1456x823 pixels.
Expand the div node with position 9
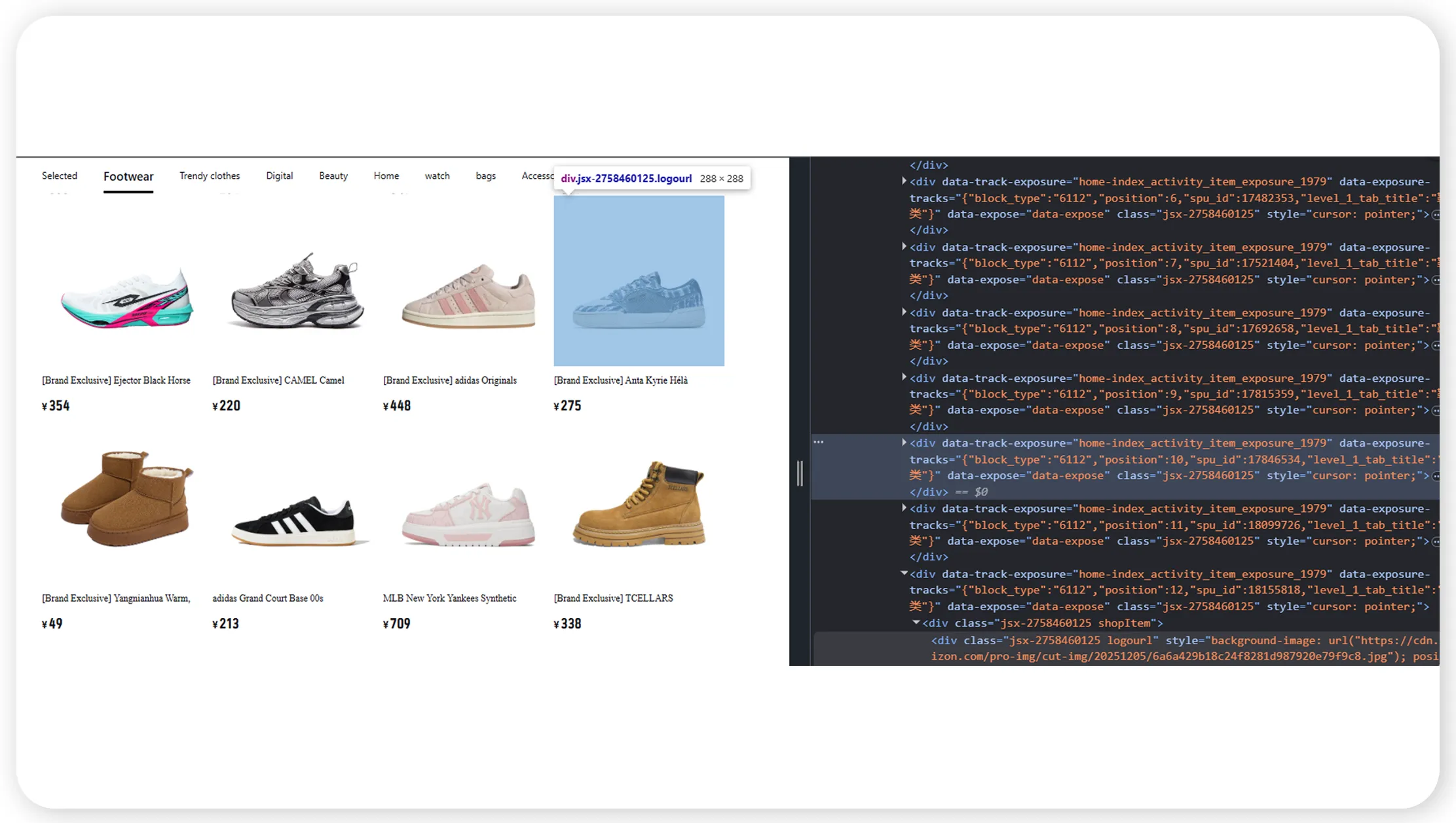904,378
